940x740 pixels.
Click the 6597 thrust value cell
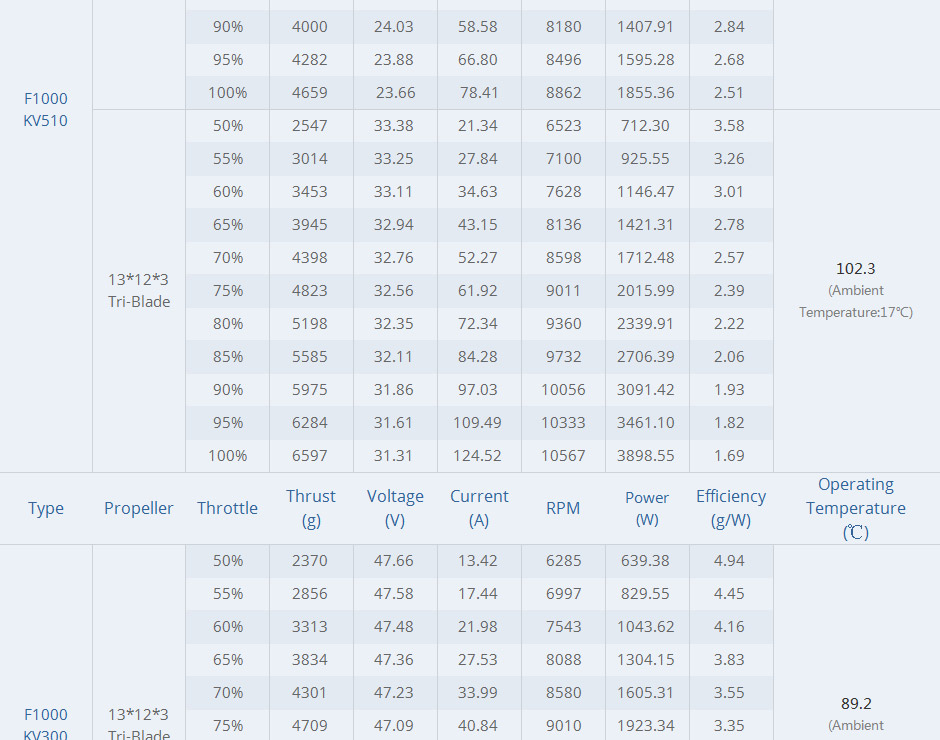click(x=310, y=455)
